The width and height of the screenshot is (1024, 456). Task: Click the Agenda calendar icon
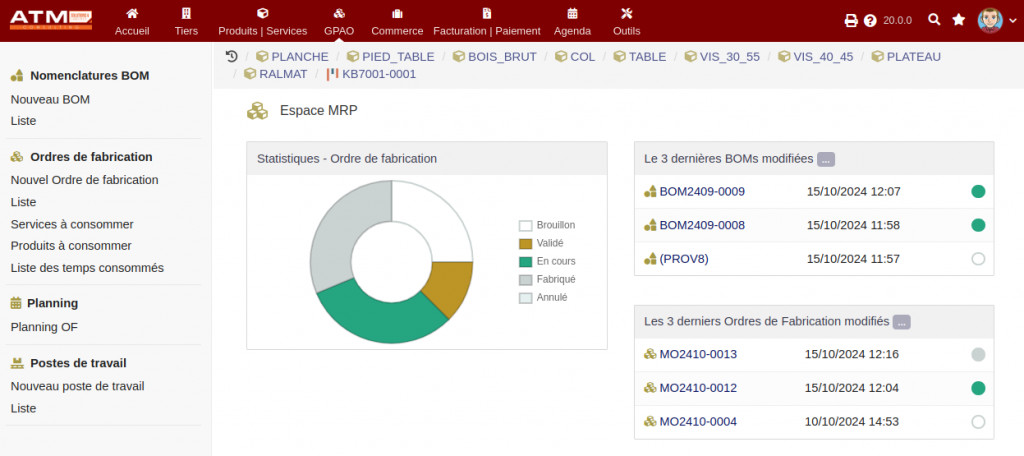pyautogui.click(x=572, y=14)
